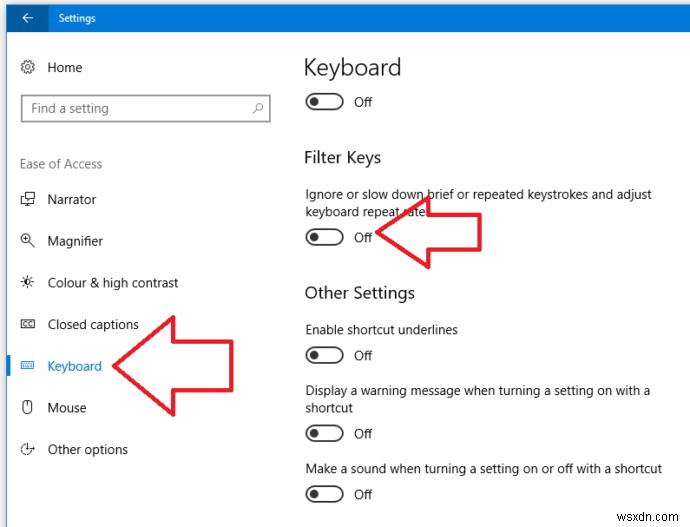690x527 pixels.
Task: Click the search magnifier icon in Find a setting
Action: point(258,108)
